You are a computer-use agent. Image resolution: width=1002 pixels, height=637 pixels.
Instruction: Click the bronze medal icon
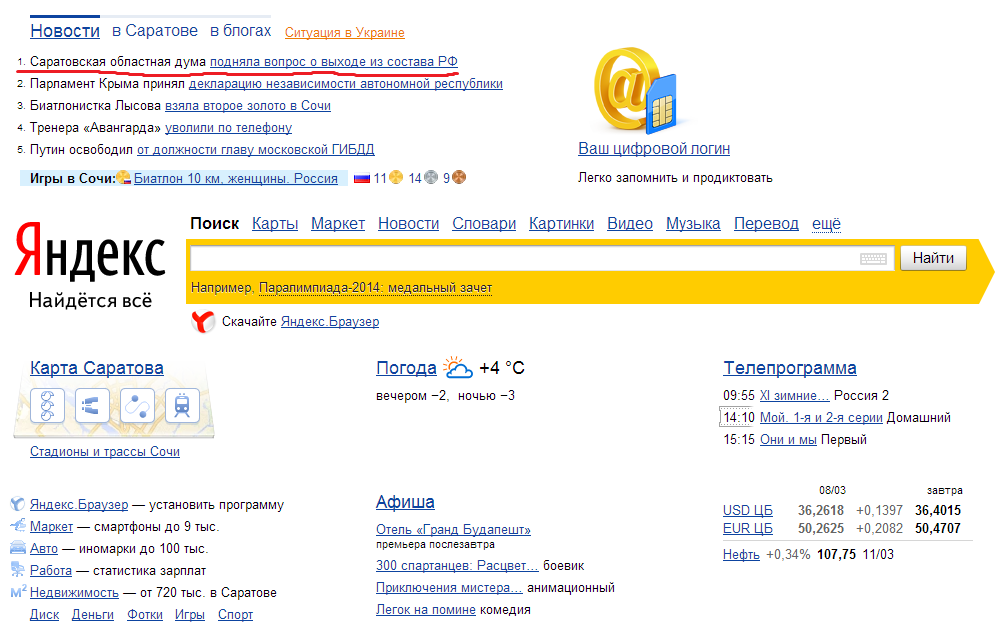coord(459,178)
